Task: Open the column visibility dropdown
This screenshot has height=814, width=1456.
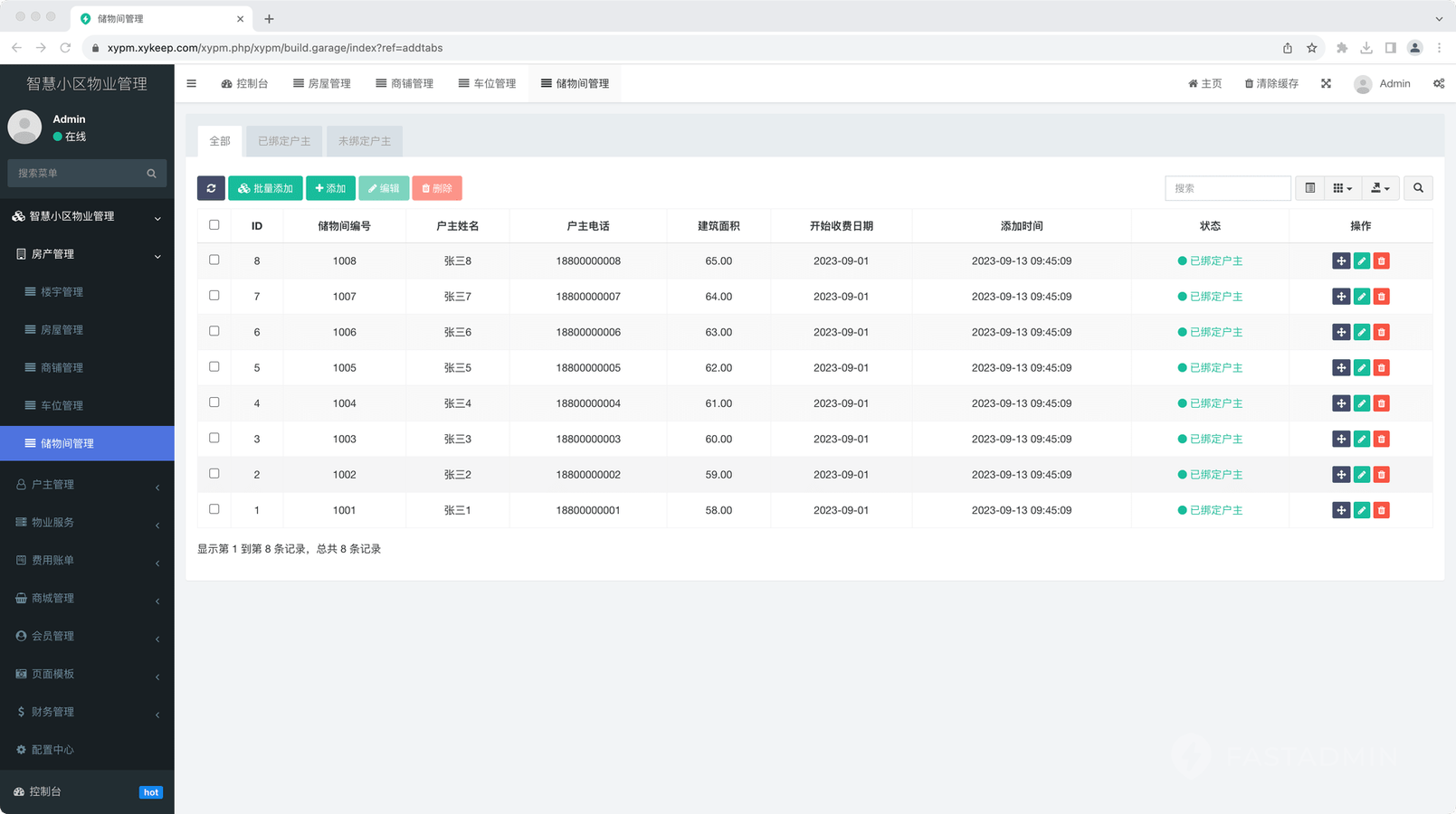Action: coord(1342,188)
